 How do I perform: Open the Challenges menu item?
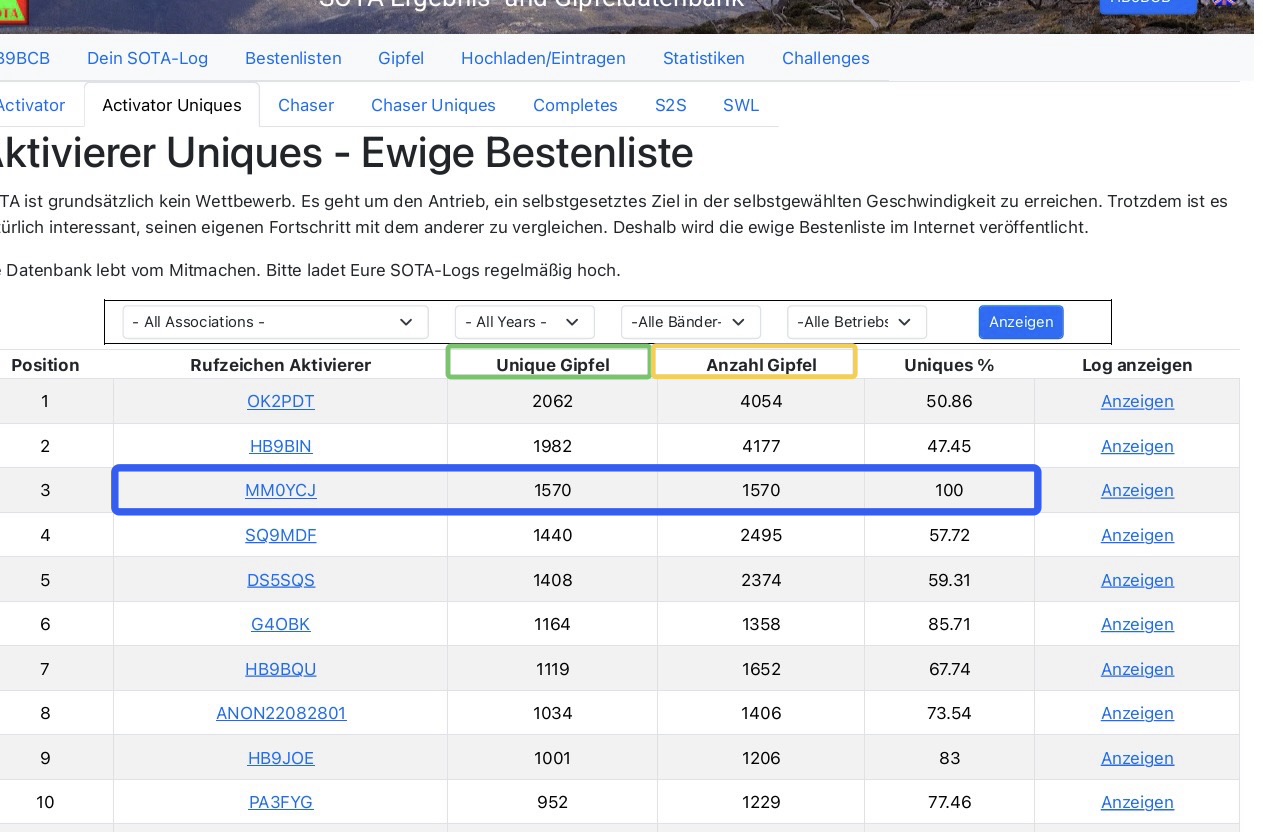(x=826, y=58)
